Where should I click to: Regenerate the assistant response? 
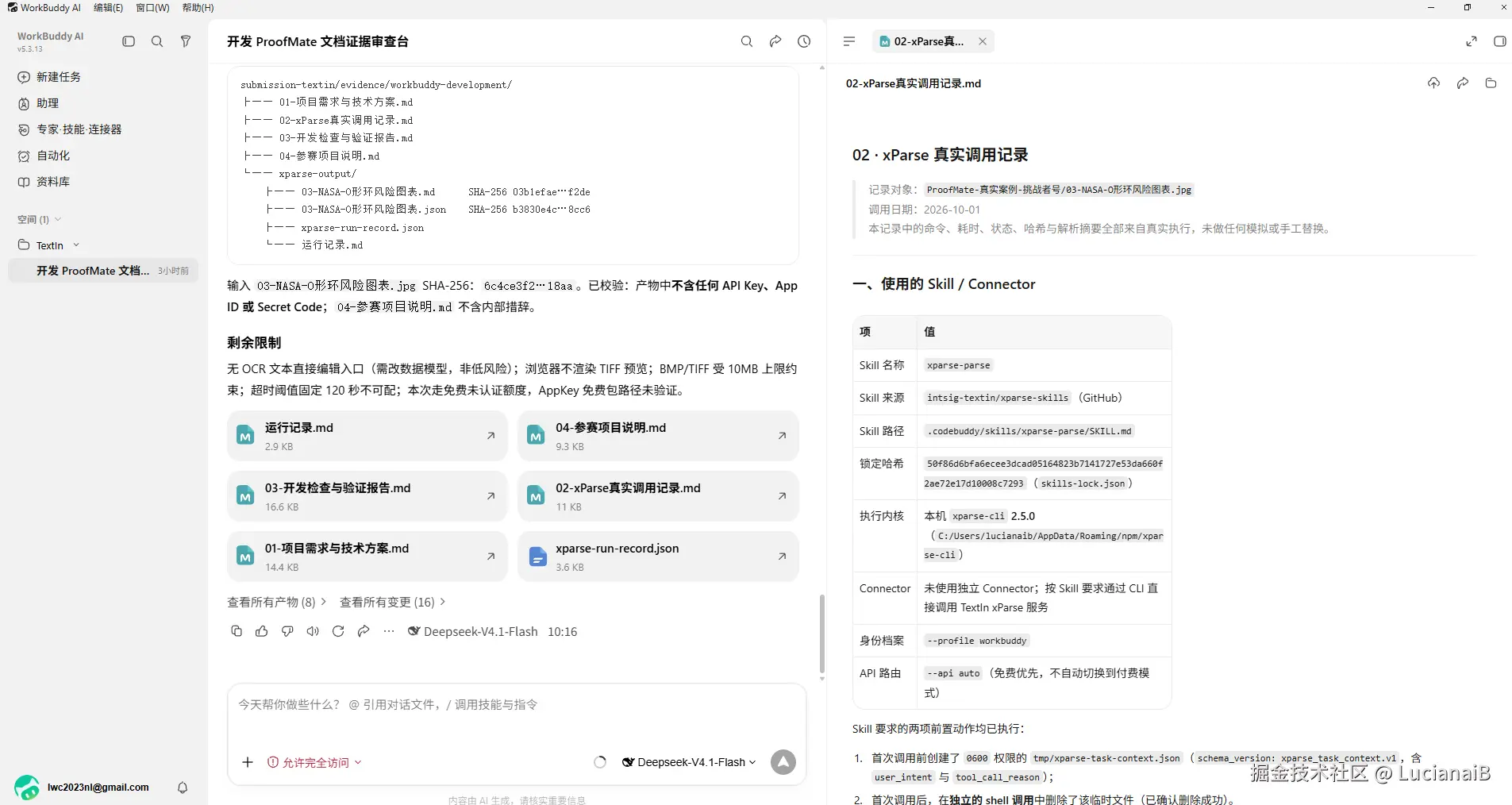(x=338, y=631)
